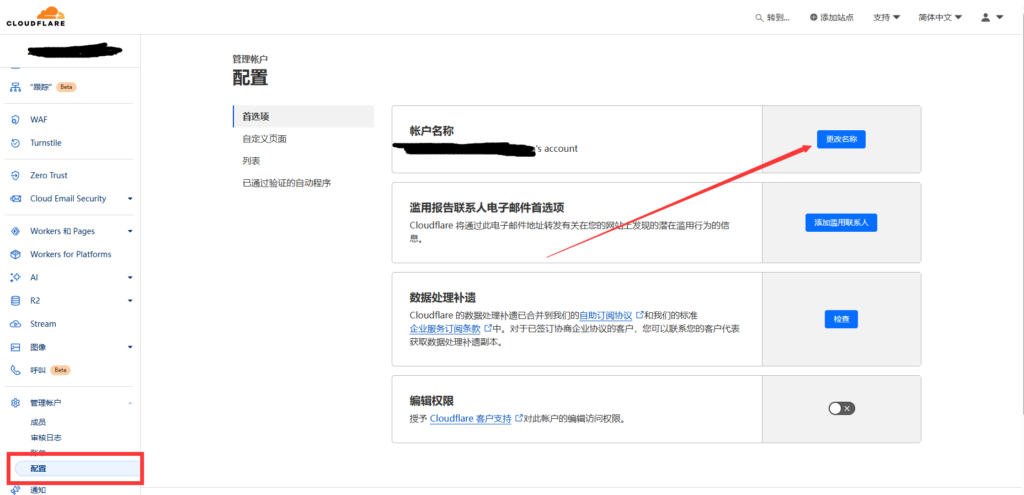Expand the Cloud Email Security arrow
This screenshot has width=1024, height=495.
tap(130, 199)
